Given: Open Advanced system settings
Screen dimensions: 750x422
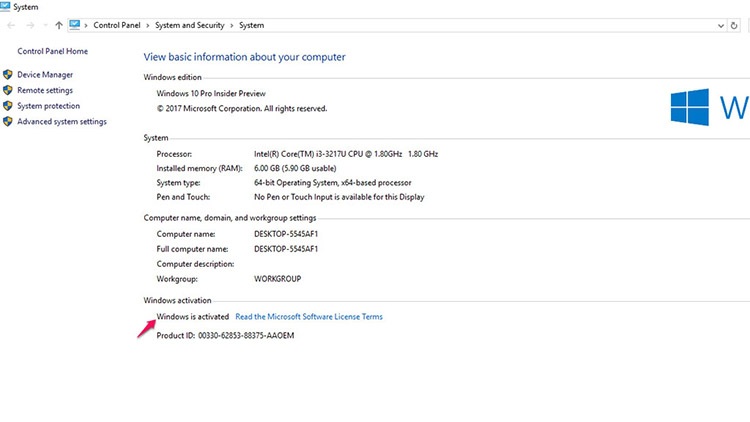Looking at the screenshot, I should (62, 122).
